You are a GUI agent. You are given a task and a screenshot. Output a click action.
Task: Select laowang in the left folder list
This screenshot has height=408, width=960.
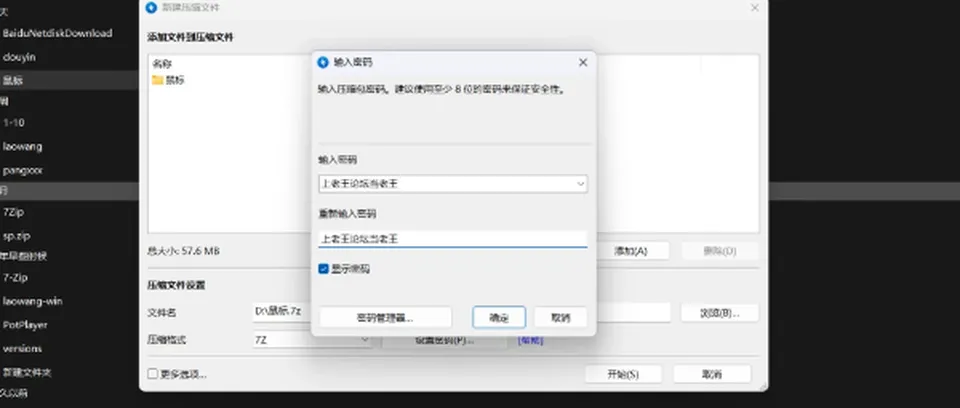click(22, 146)
